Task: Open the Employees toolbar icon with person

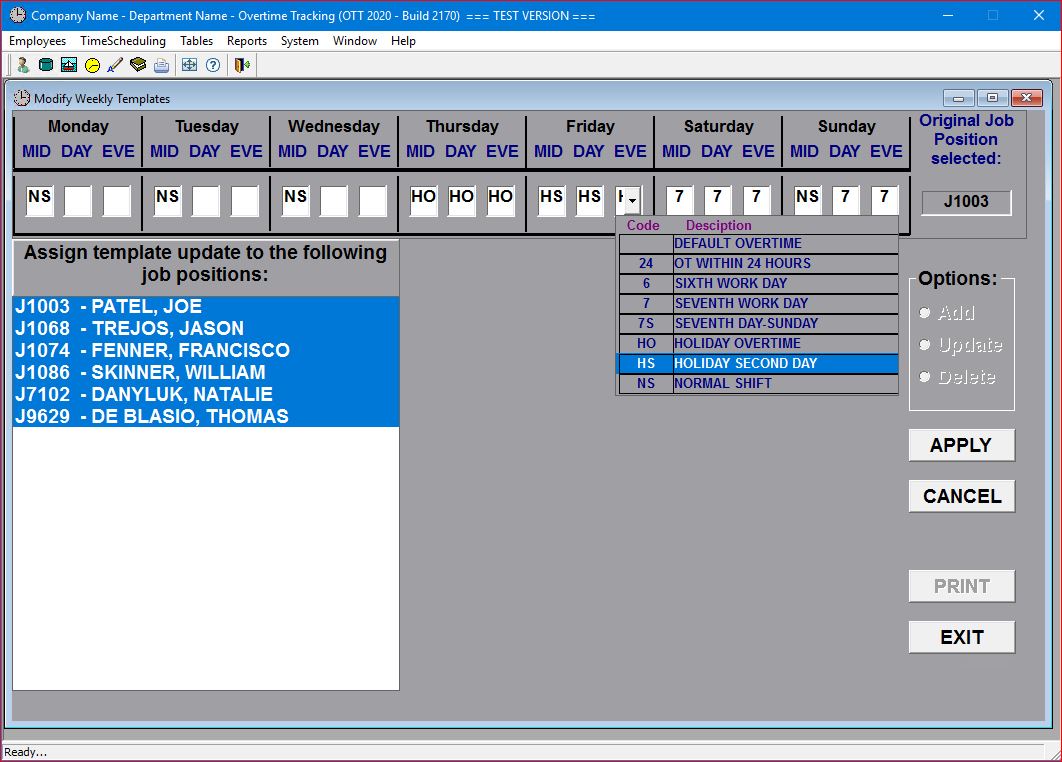Action: pyautogui.click(x=22, y=65)
